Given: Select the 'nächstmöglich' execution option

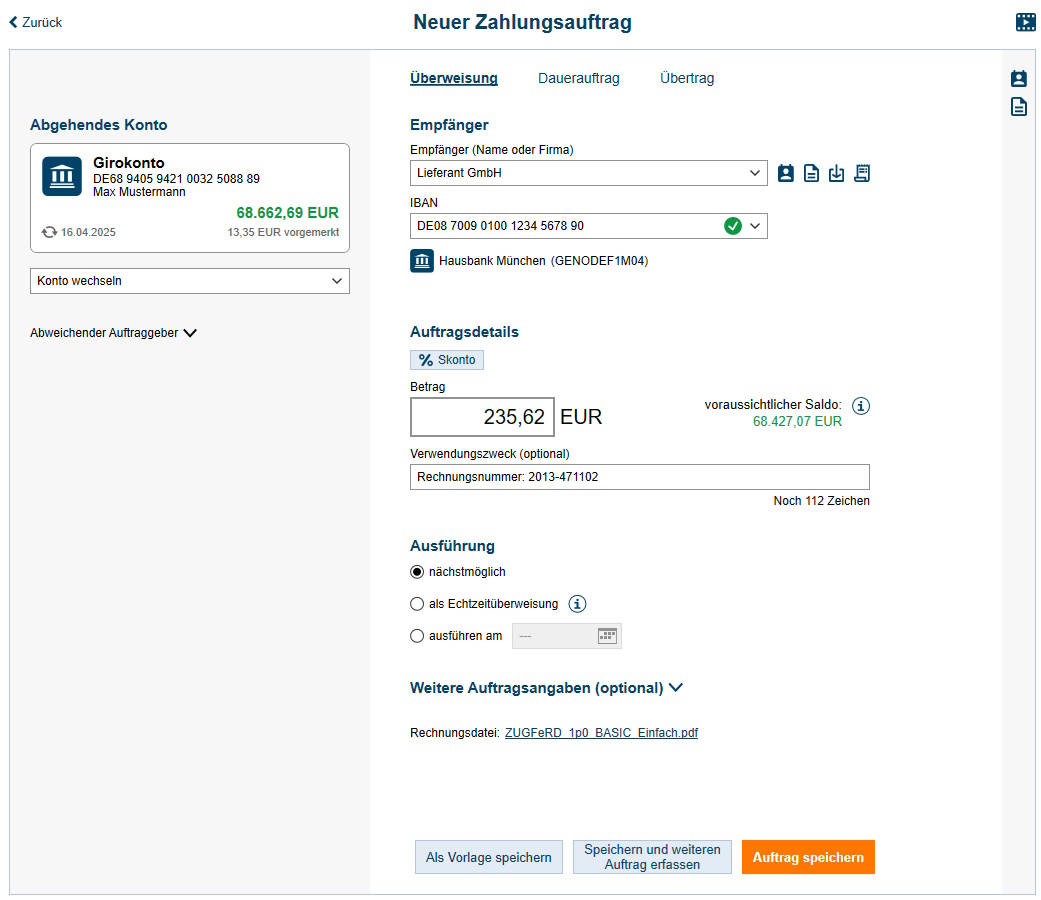Looking at the screenshot, I should 418,572.
